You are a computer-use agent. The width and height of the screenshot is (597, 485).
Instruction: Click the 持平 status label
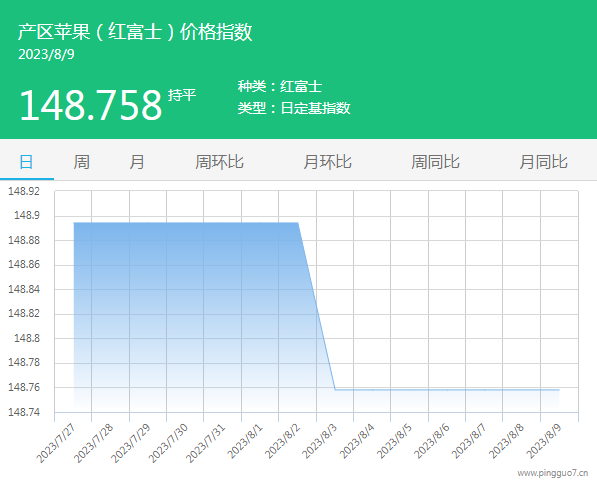click(182, 95)
